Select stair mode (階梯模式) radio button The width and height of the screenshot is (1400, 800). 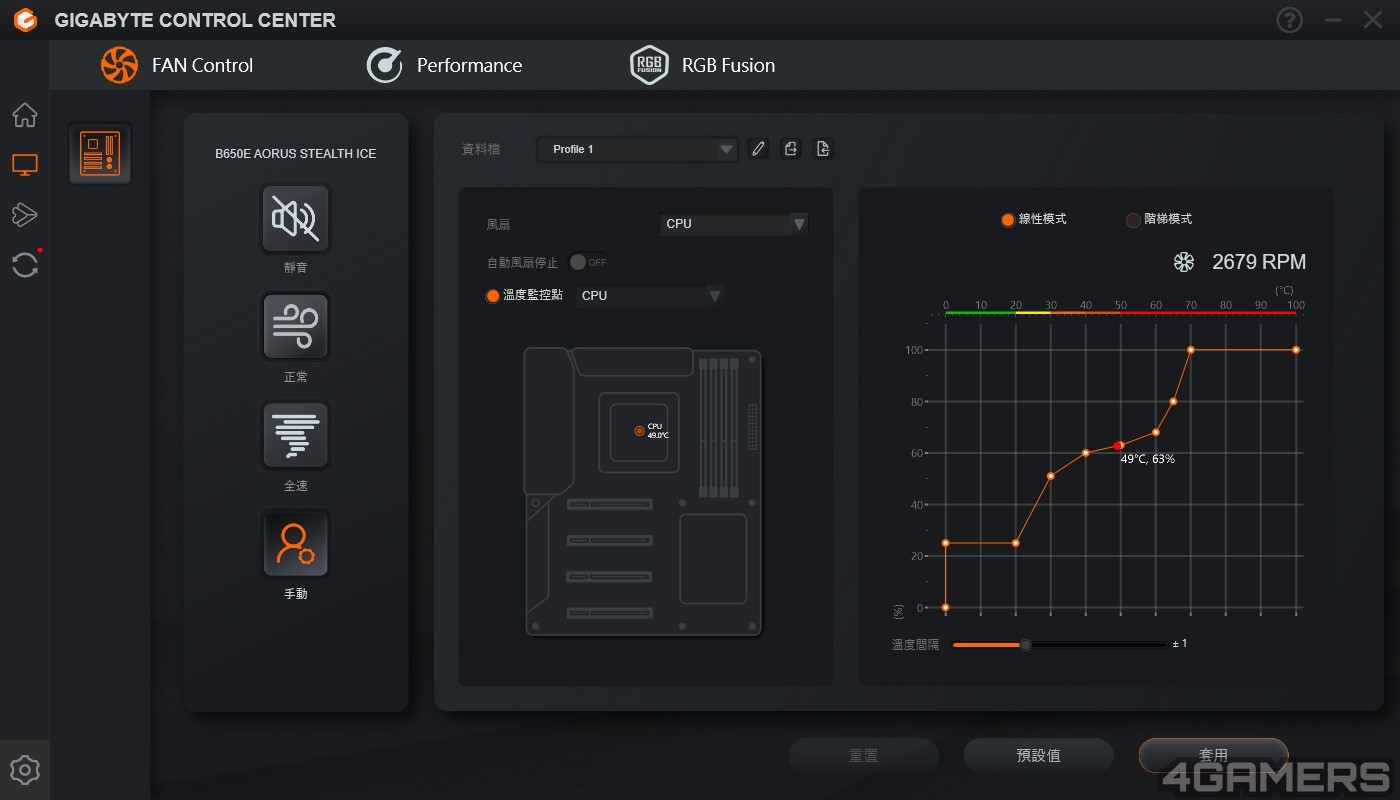click(1133, 220)
